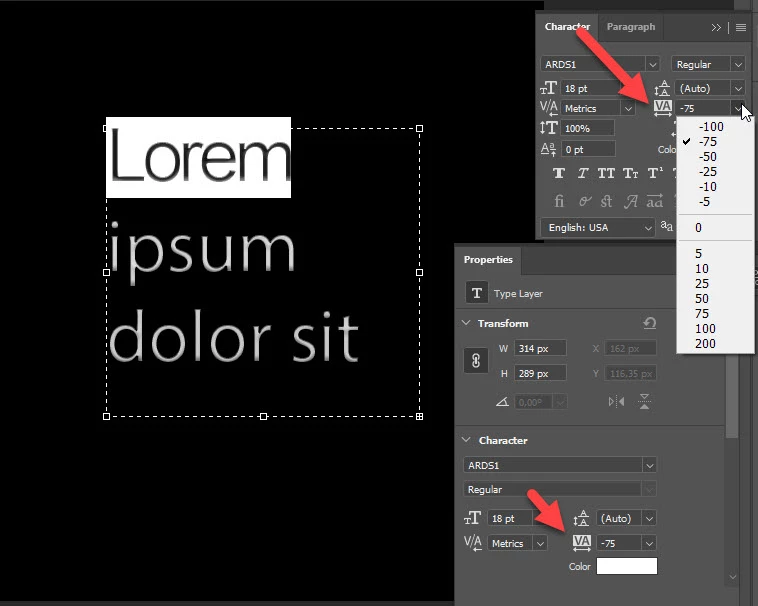758x606 pixels.
Task: Click the Type Layer T icon
Action: [x=476, y=293]
